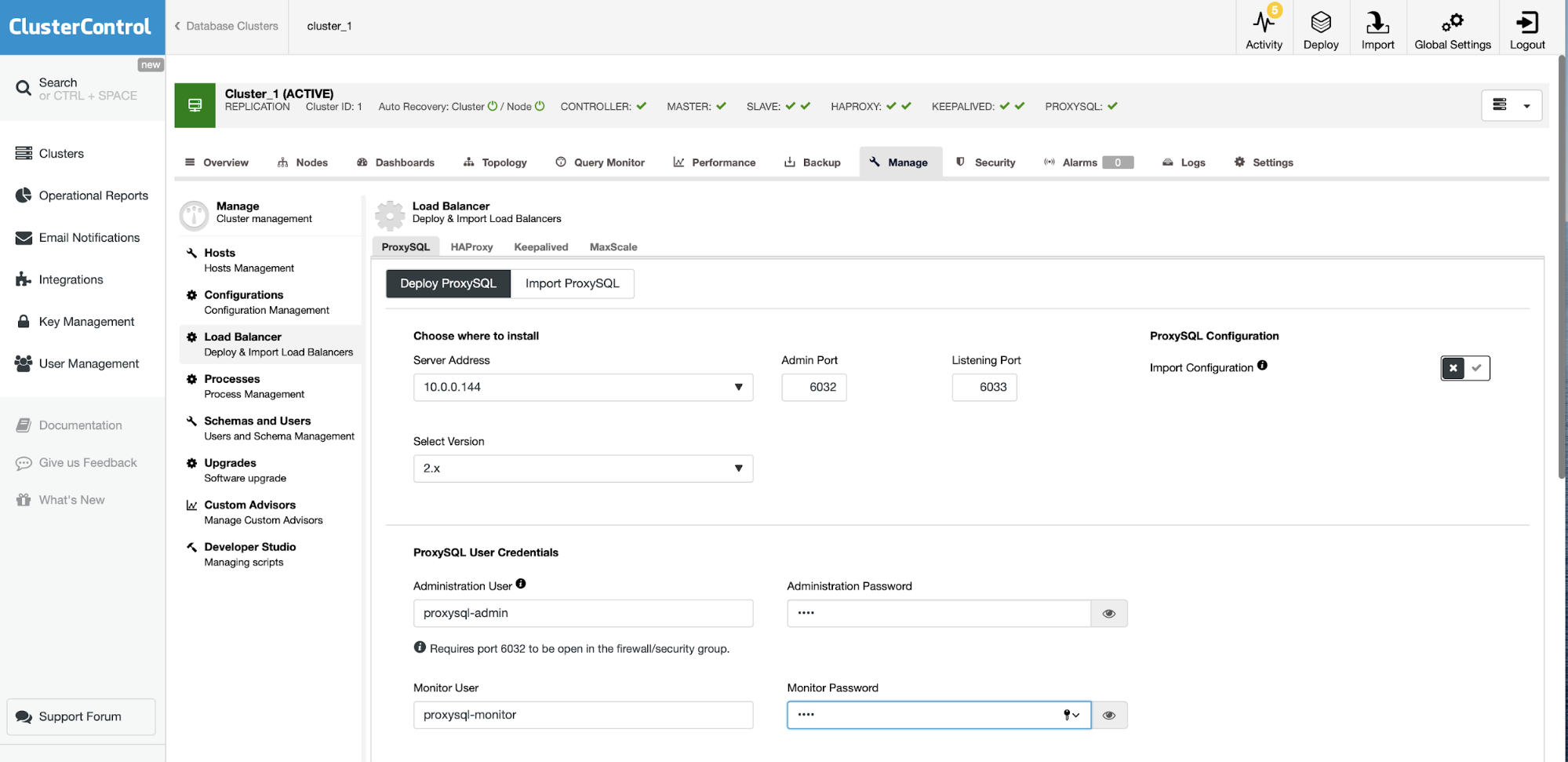Open Key Management lock icon

pyautogui.click(x=24, y=322)
